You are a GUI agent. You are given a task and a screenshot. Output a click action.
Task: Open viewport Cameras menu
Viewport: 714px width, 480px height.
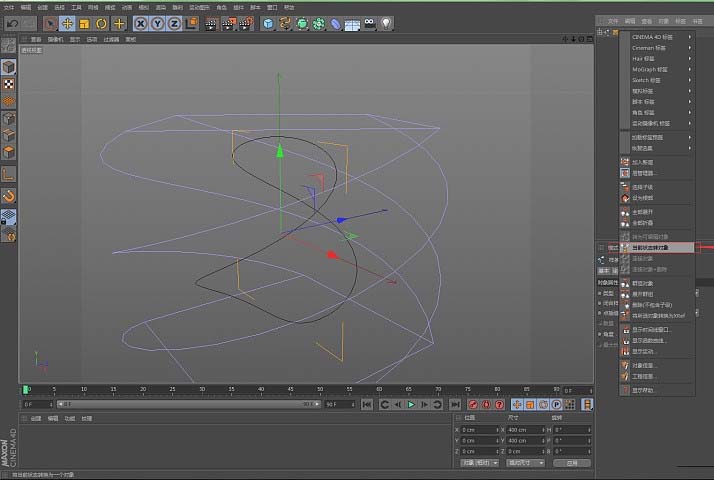(55, 40)
